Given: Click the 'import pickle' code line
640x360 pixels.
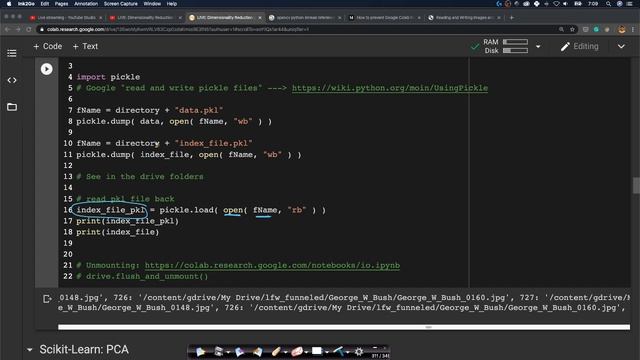Looking at the screenshot, I should click(108, 77).
